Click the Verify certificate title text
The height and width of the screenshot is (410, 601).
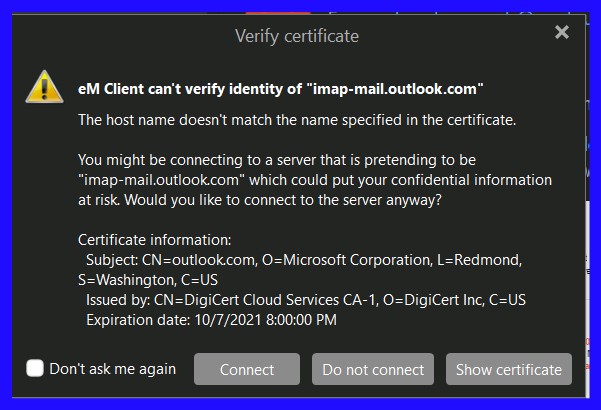297,36
